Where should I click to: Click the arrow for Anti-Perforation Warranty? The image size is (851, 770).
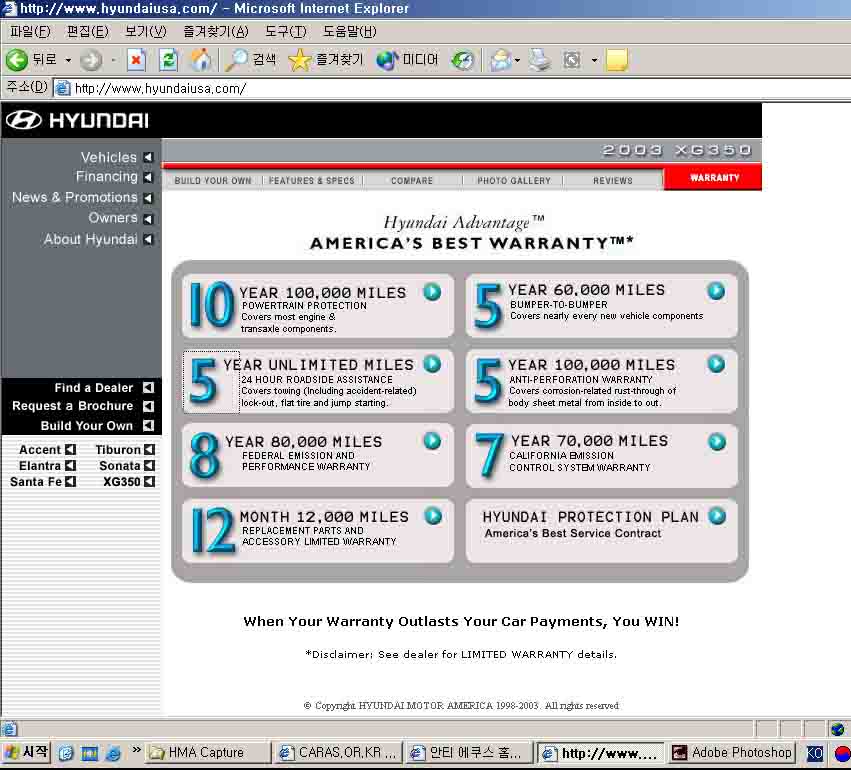coord(716,364)
